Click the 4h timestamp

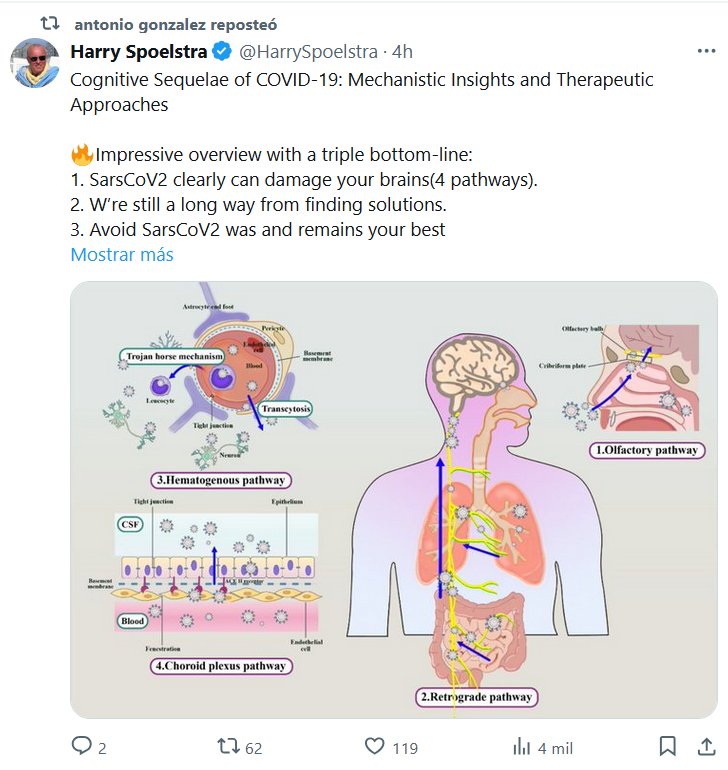click(x=402, y=51)
